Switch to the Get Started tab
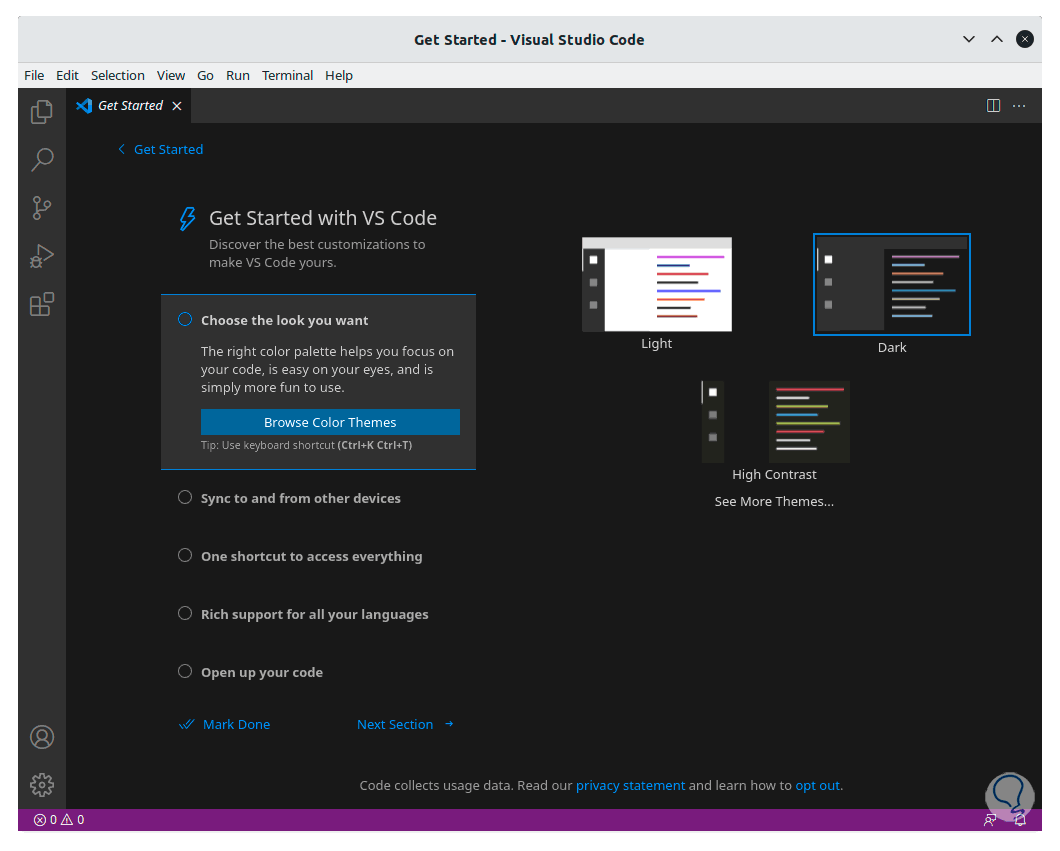This screenshot has height=851, width=1060. pos(129,106)
